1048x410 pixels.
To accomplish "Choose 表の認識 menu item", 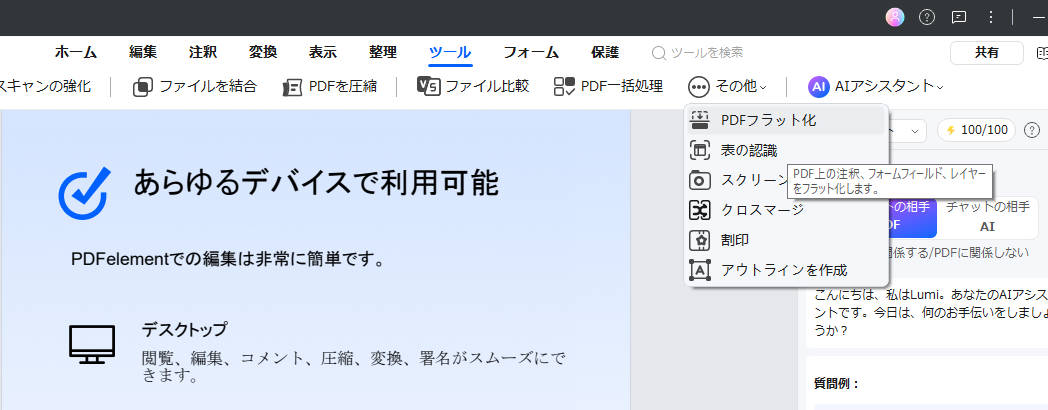I will [787, 150].
